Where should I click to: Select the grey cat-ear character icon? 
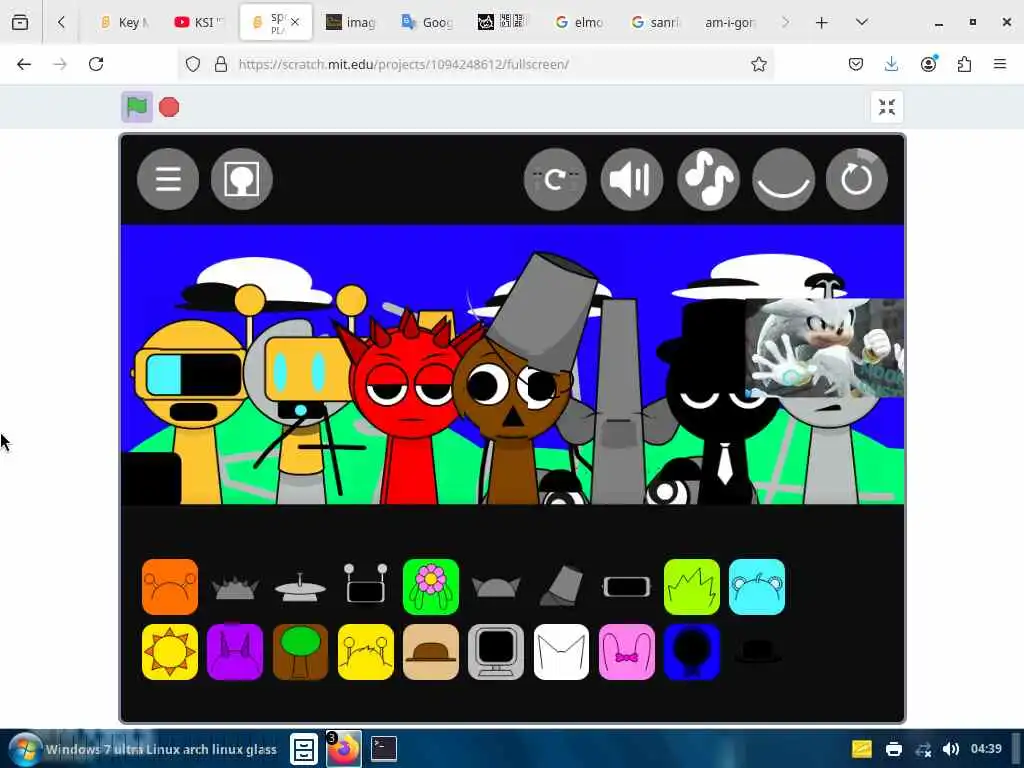coord(496,587)
